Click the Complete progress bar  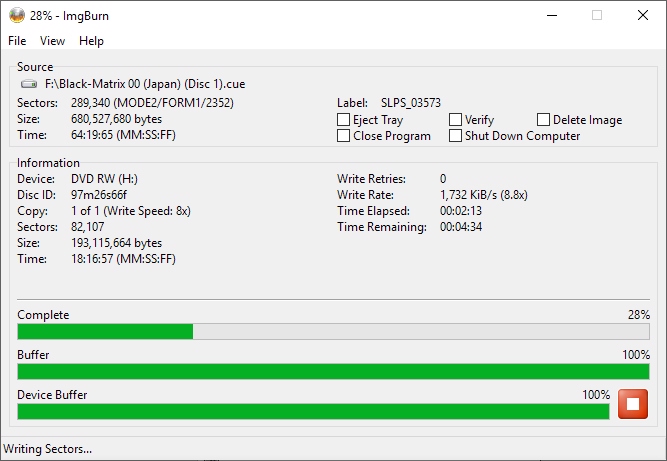(x=334, y=331)
